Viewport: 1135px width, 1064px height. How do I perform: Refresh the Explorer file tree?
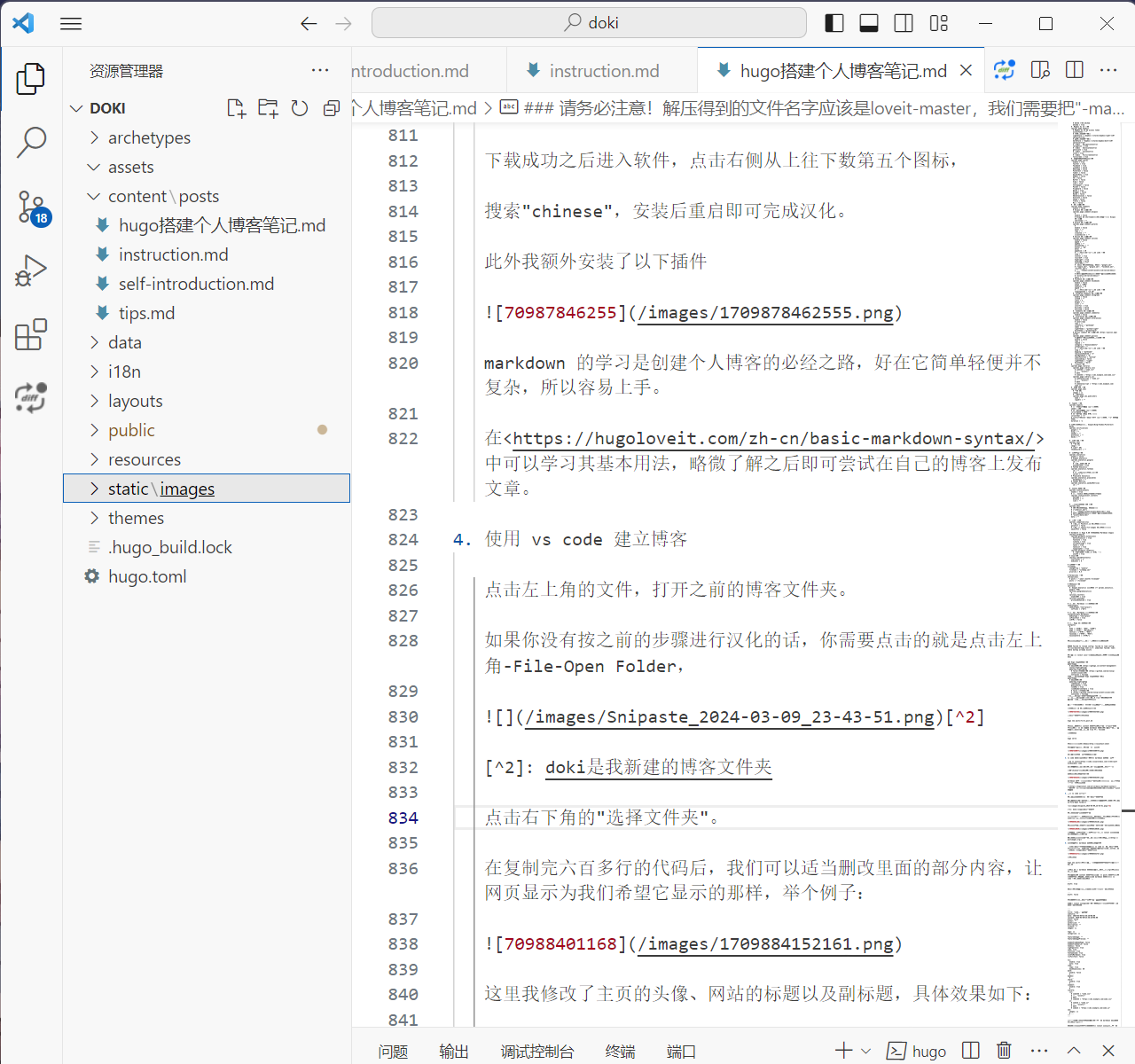click(300, 108)
